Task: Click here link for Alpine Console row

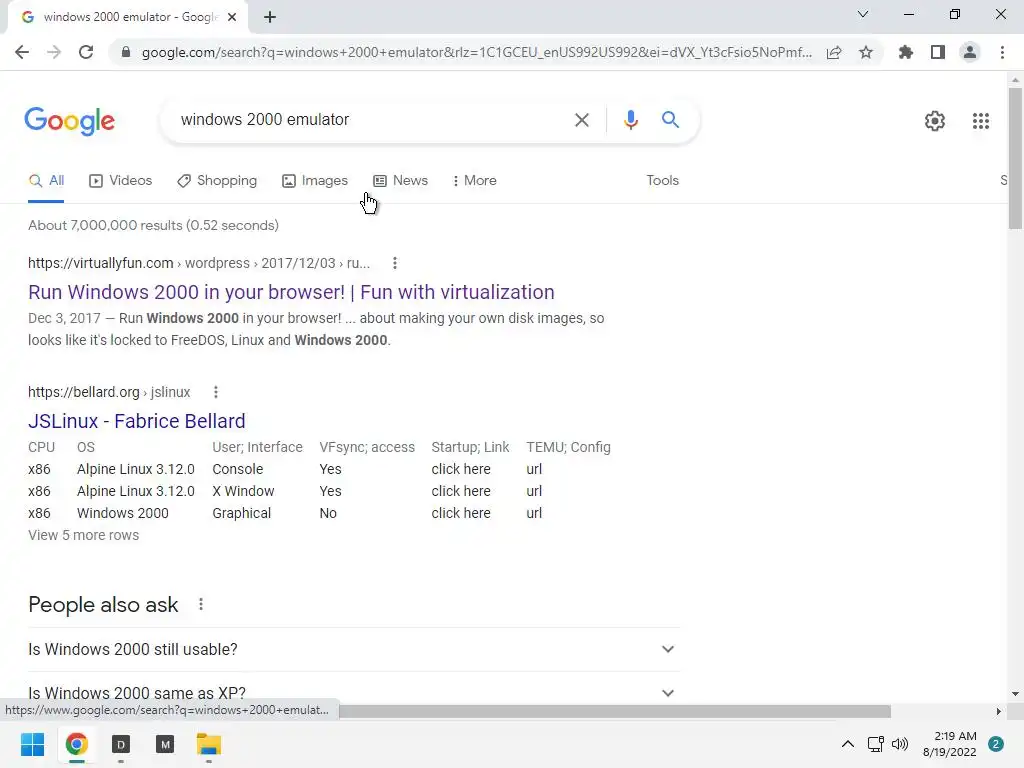Action: coord(461,470)
